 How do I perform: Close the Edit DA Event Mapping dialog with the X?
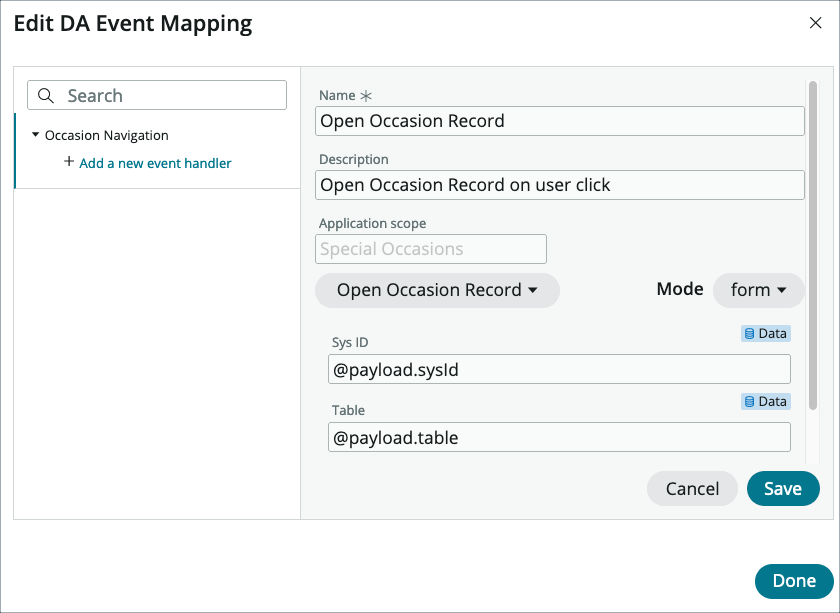coord(816,23)
